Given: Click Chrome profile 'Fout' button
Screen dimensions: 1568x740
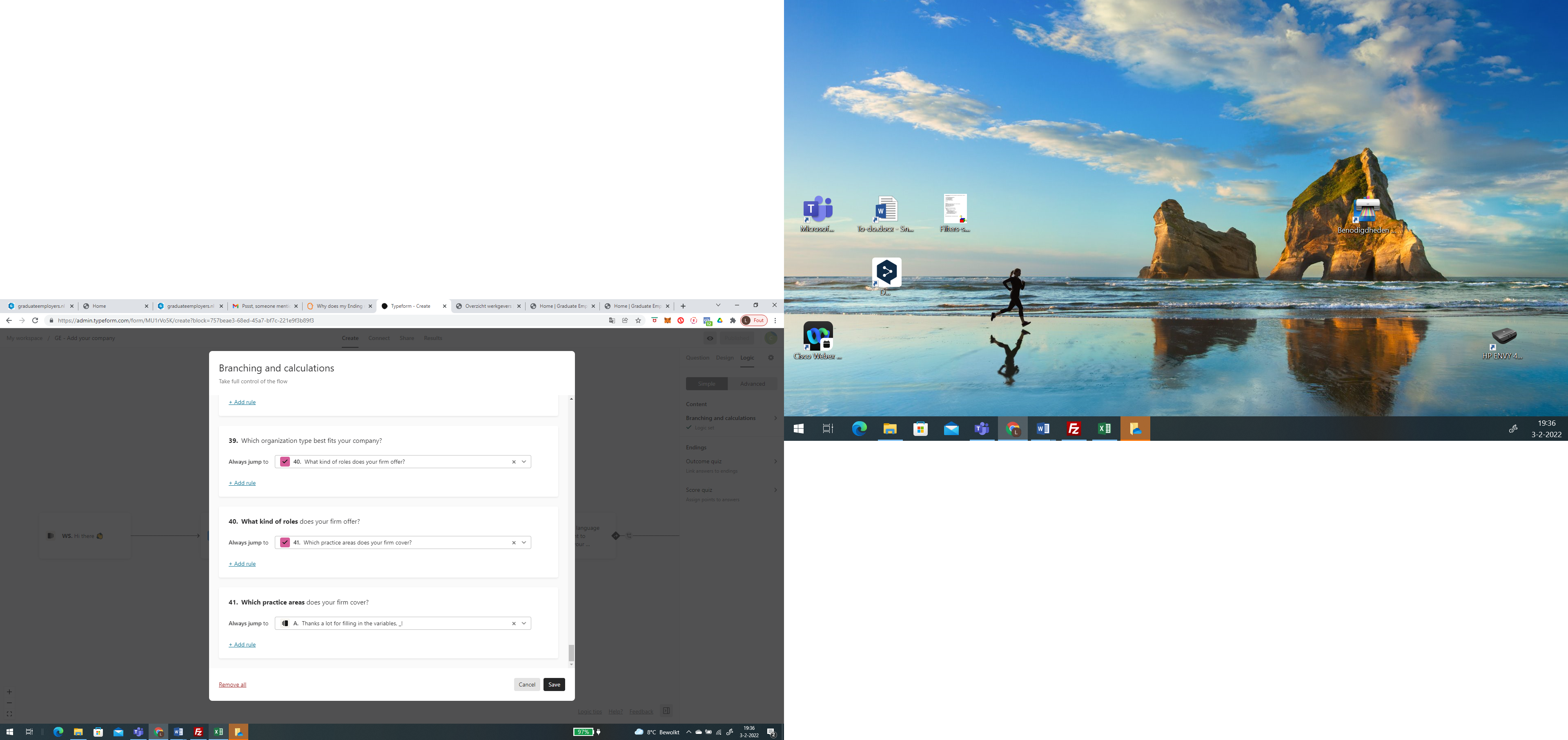Looking at the screenshot, I should [x=753, y=321].
